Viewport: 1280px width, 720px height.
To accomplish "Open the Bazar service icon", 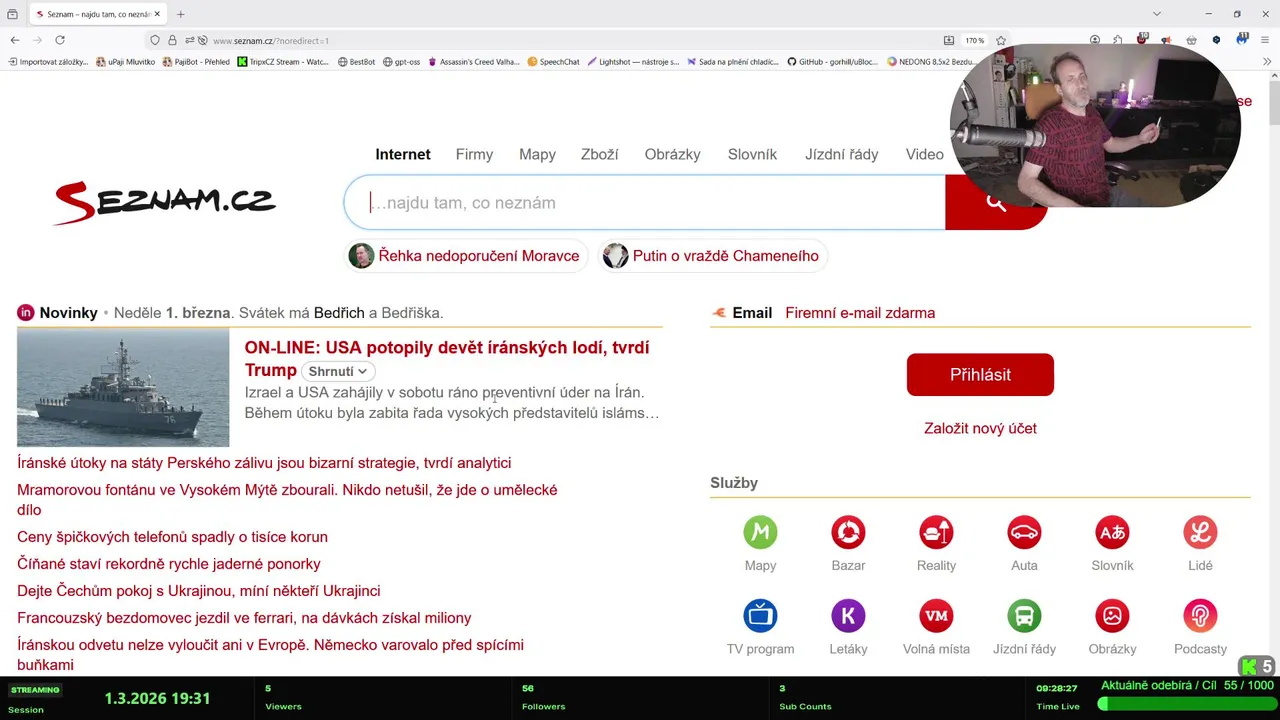I will pos(848,532).
